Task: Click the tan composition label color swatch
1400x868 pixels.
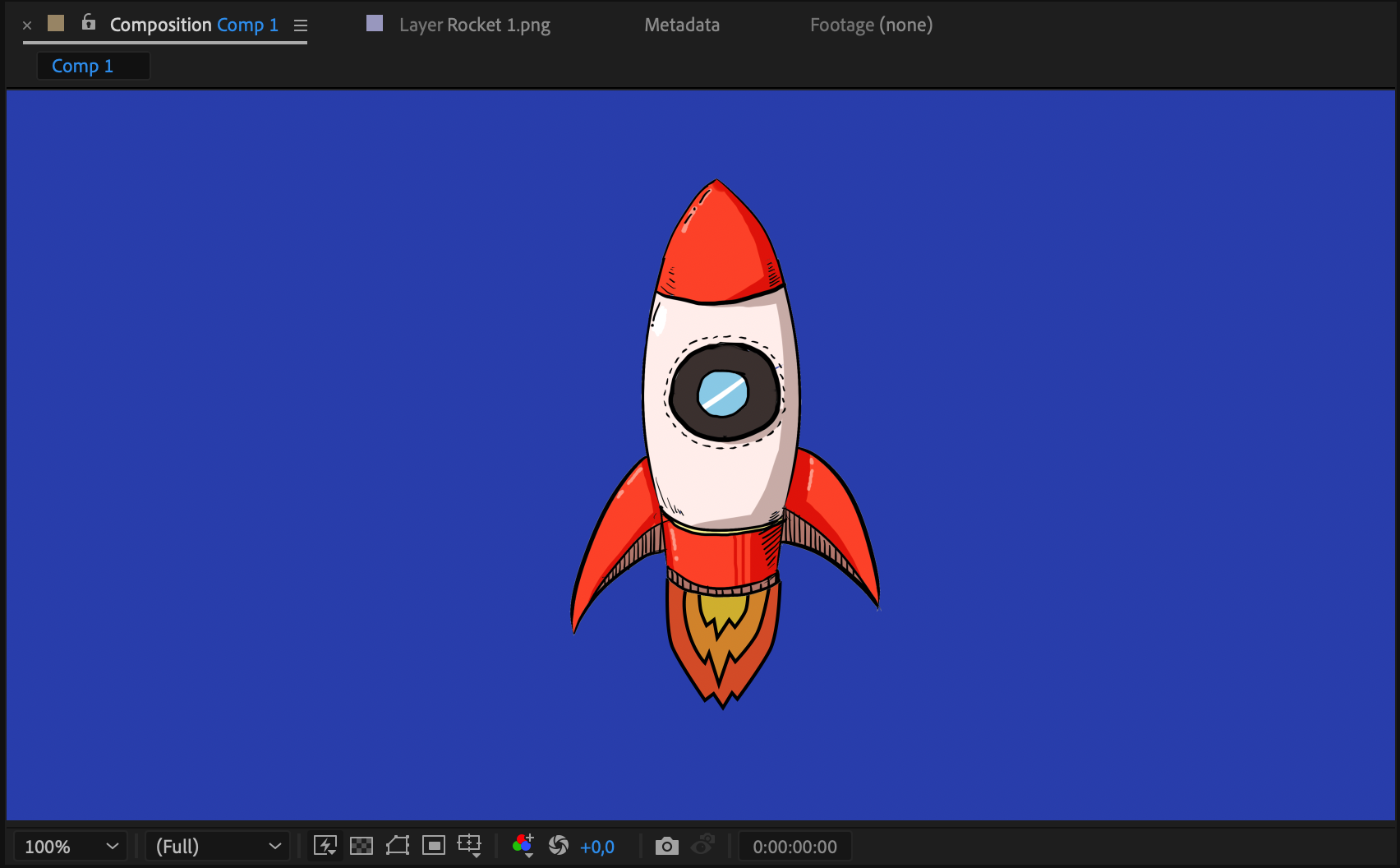Action: (x=56, y=24)
